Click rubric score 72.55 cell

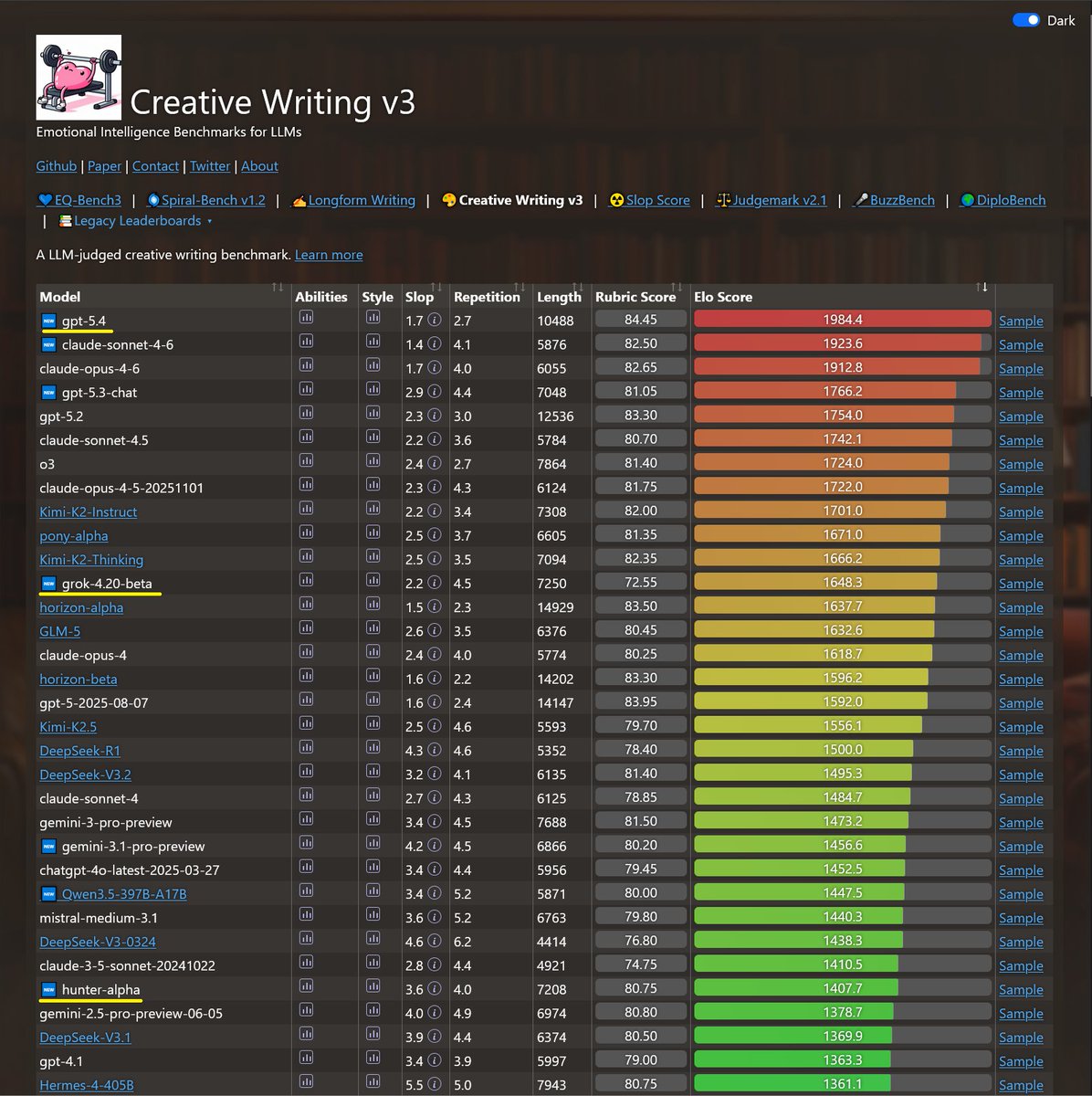pos(641,582)
